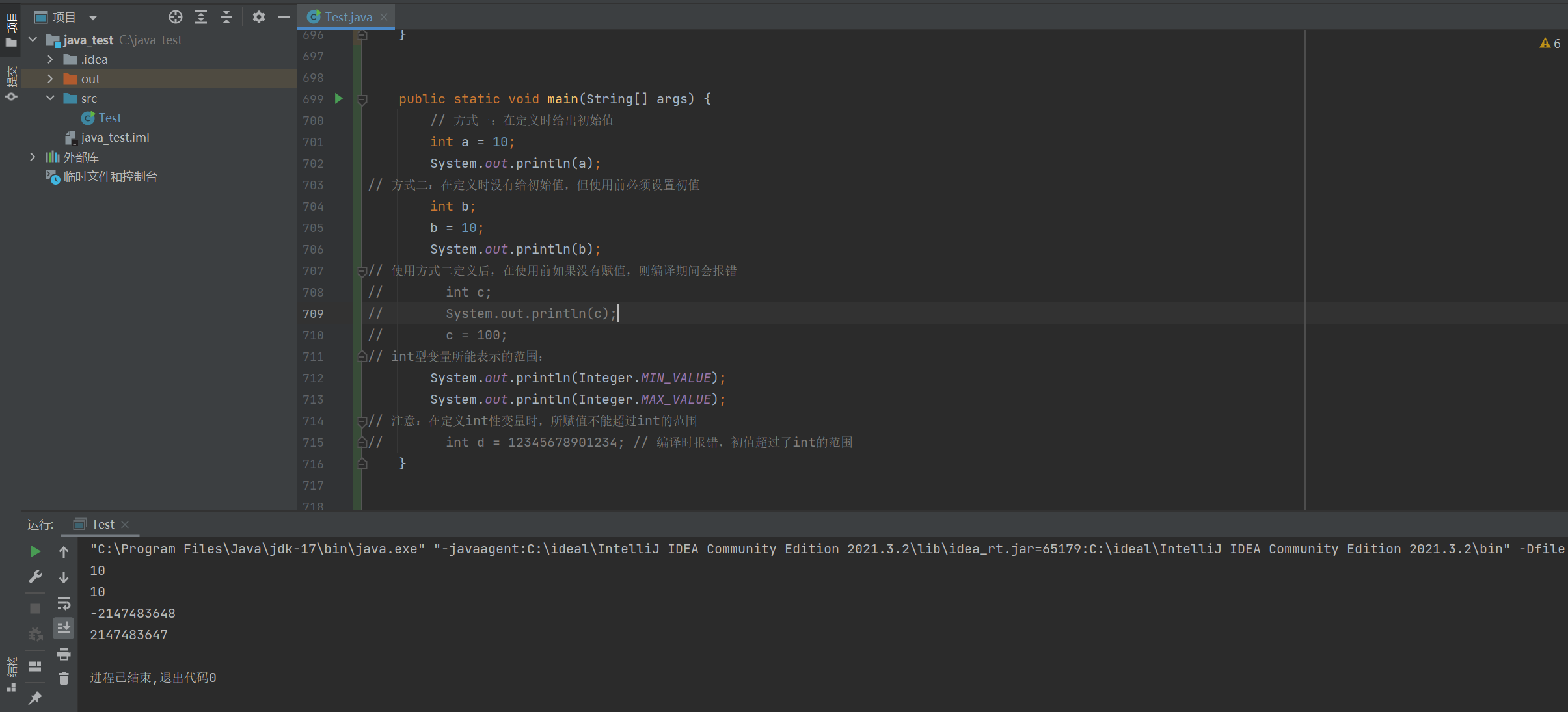
Task: Expand all in project tree
Action: 201,17
